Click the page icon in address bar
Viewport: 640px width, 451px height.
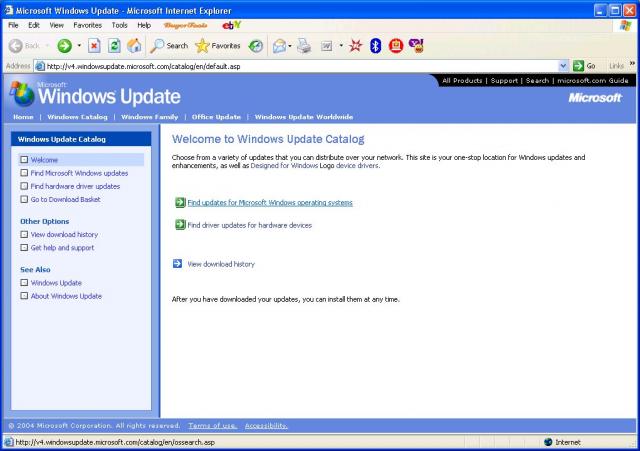pyautogui.click(x=40, y=66)
